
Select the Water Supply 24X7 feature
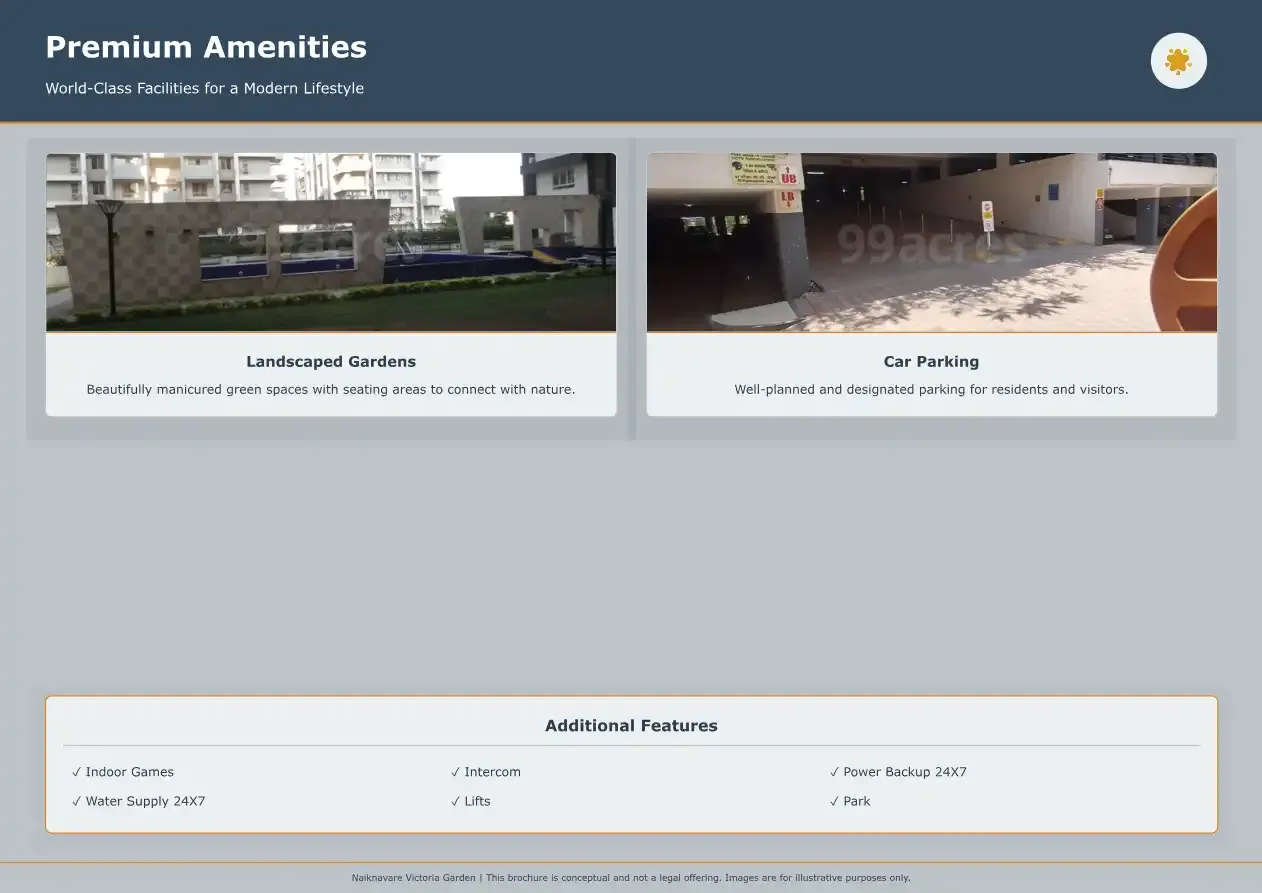pyautogui.click(x=145, y=801)
